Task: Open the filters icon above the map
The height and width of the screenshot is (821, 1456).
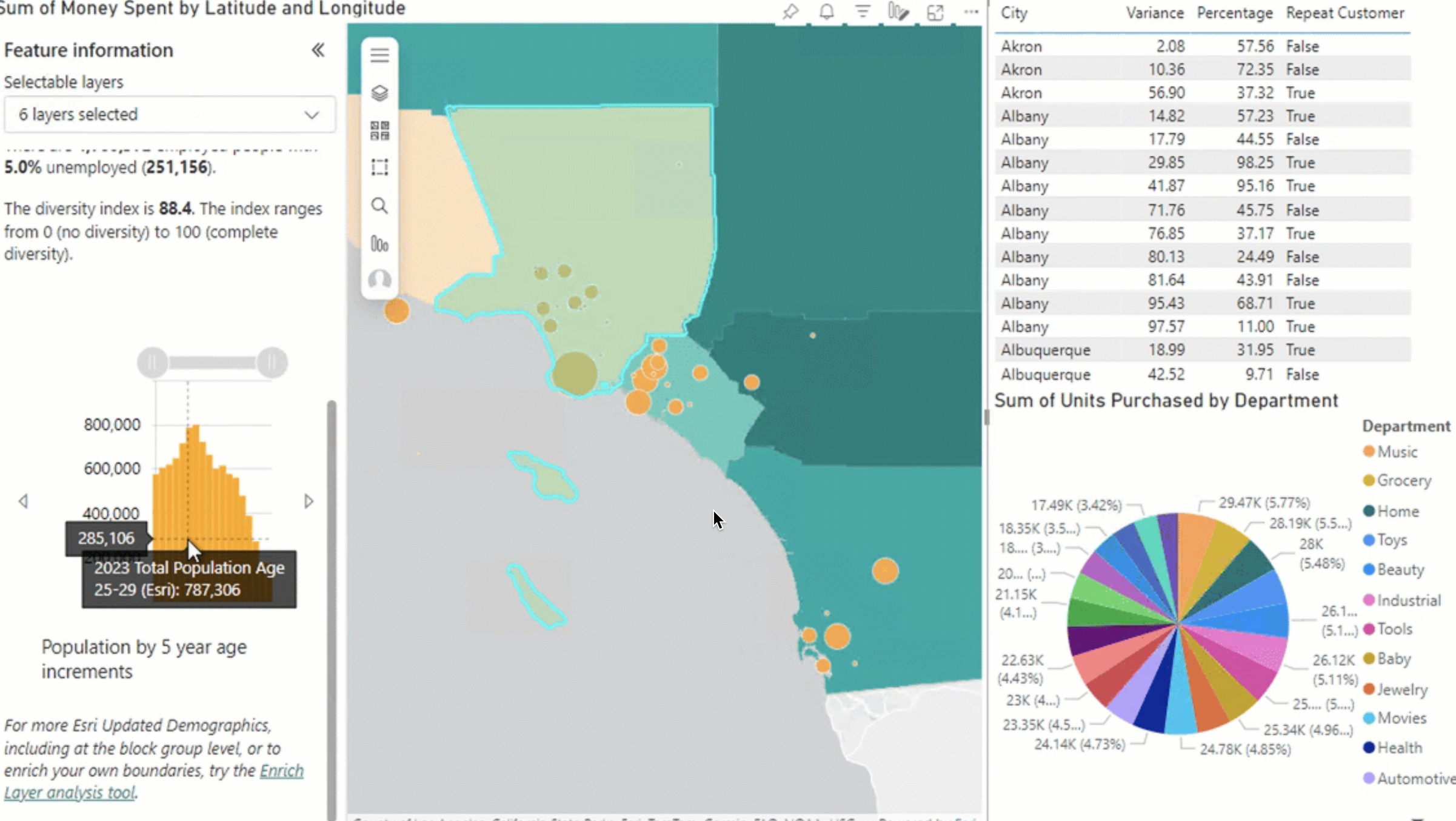Action: pyautogui.click(x=861, y=12)
